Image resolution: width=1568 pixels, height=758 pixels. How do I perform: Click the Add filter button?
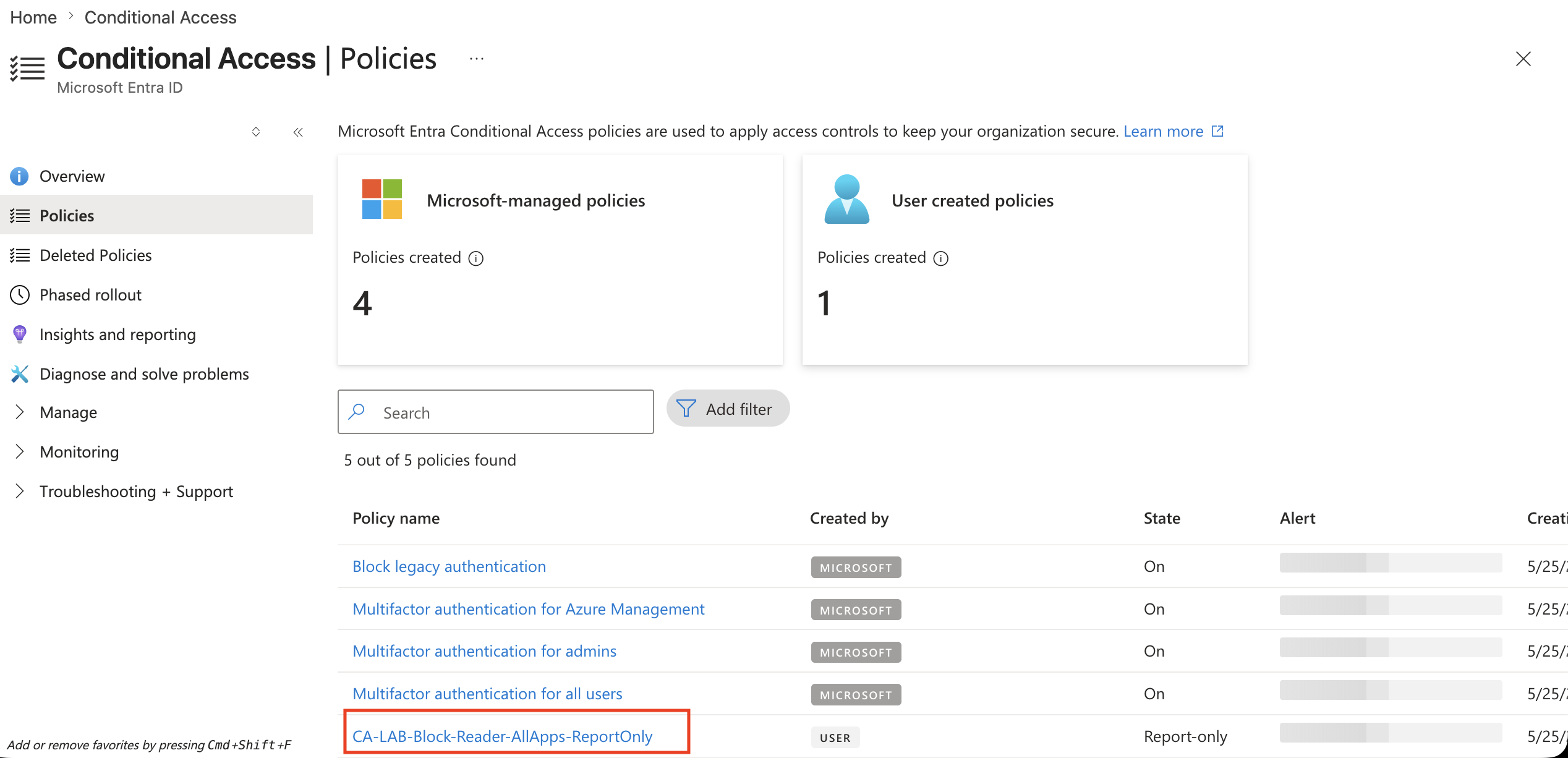pos(728,409)
